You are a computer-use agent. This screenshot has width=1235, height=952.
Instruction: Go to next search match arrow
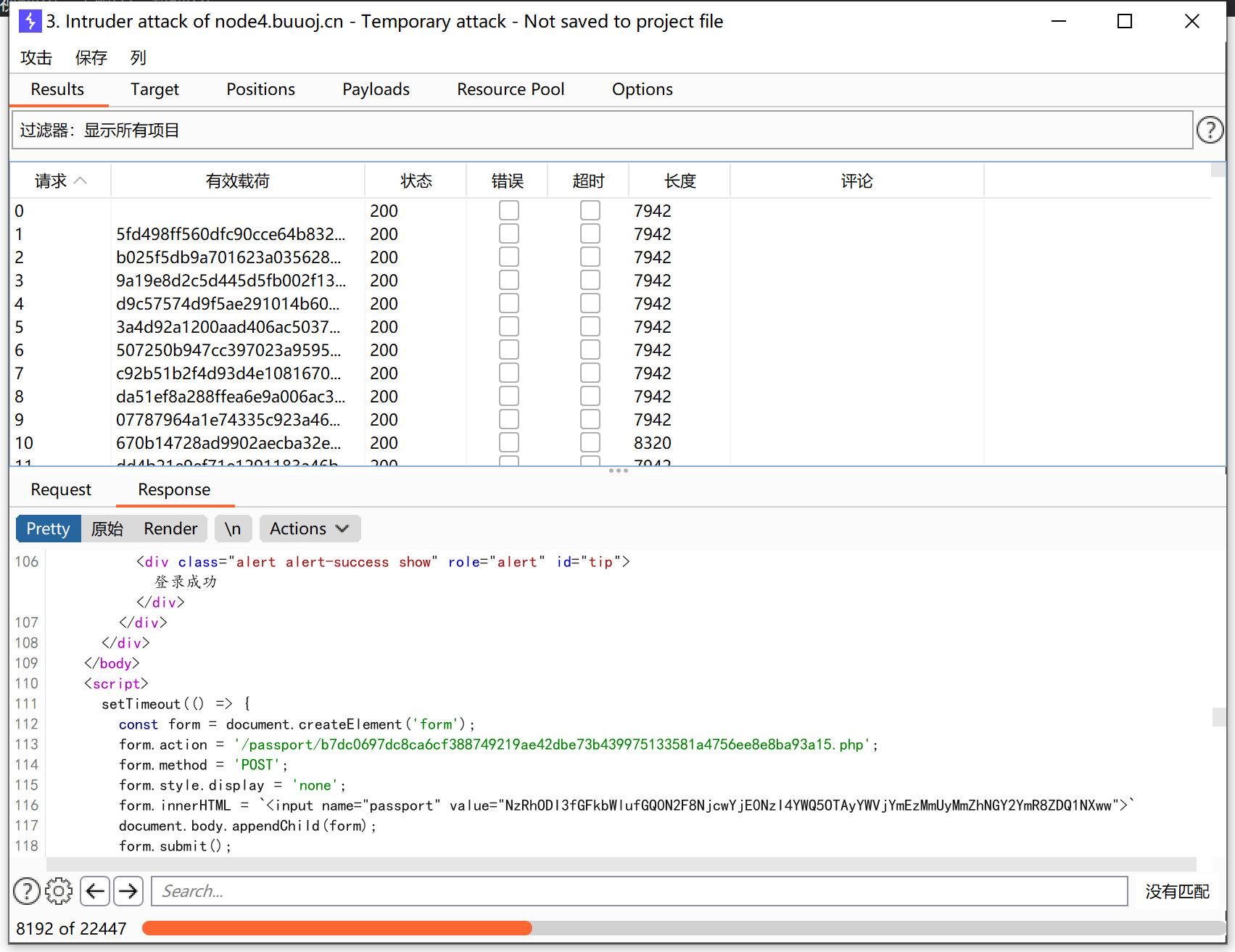coord(128,891)
